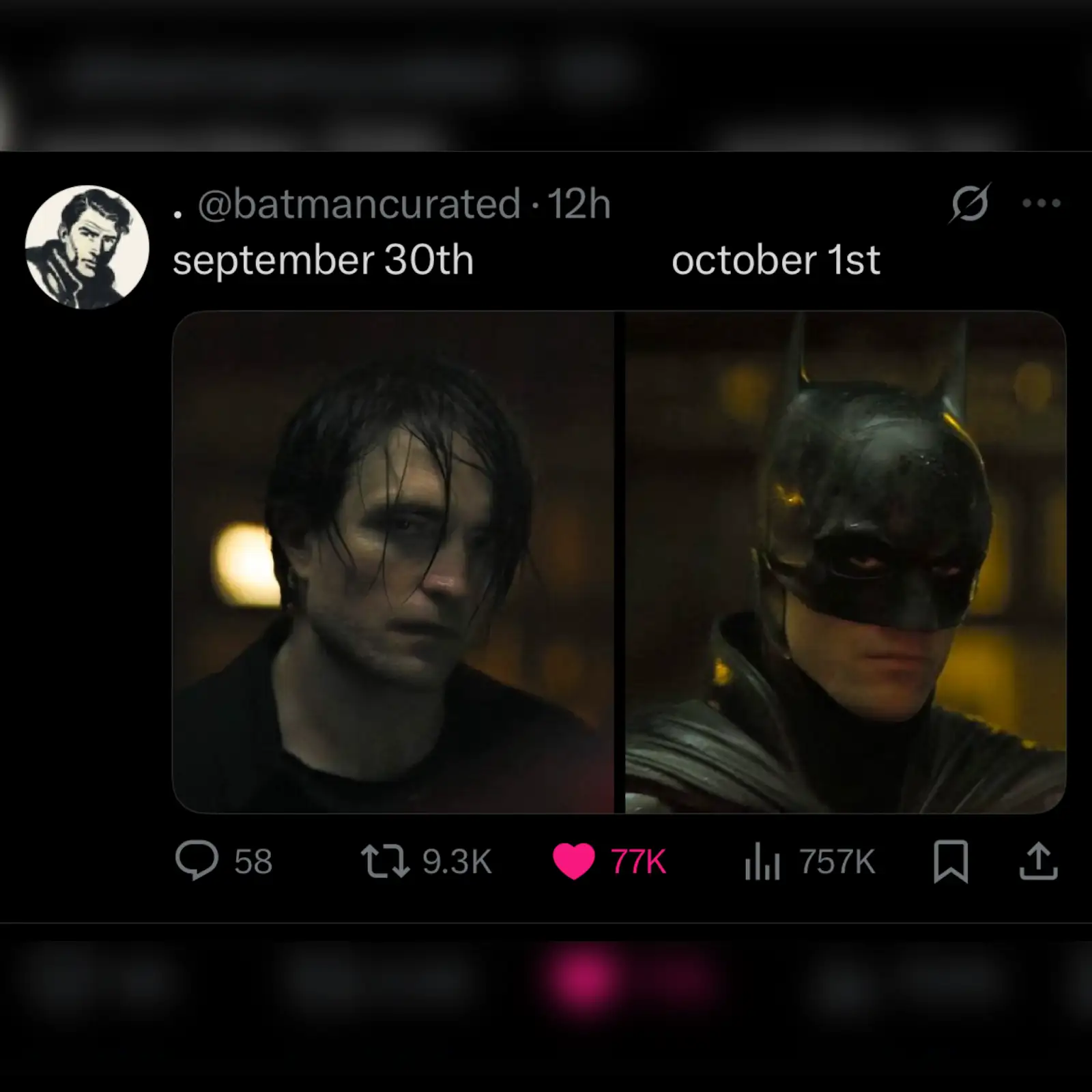Bookmark this batmancurated tweet
The image size is (1092, 1092).
point(950,861)
